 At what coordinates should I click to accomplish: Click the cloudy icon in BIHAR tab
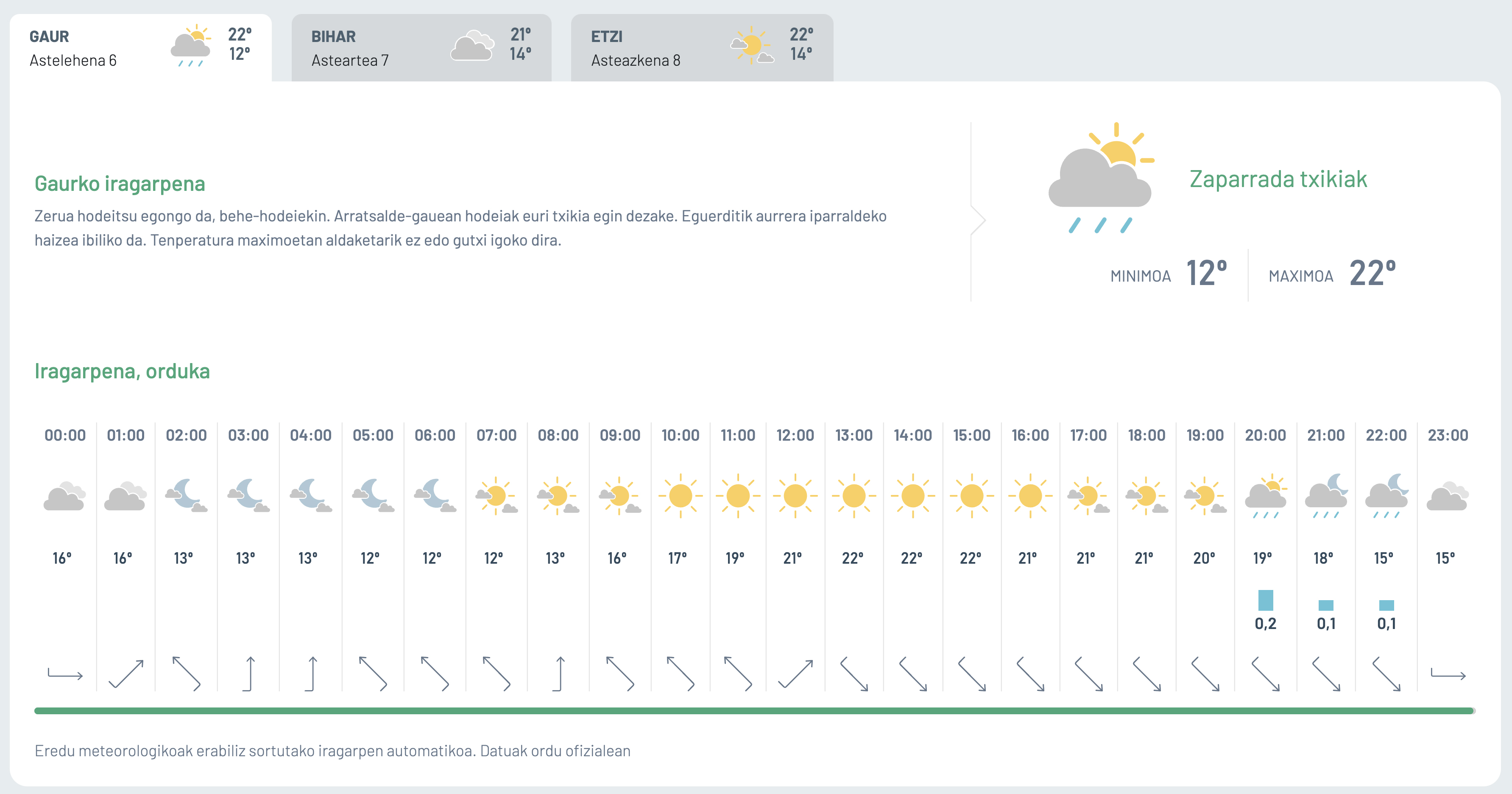coord(472,46)
